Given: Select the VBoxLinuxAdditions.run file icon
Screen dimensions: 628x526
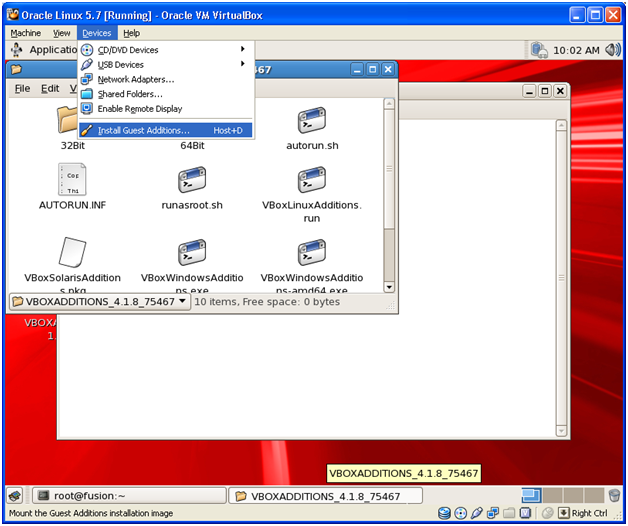Looking at the screenshot, I should (x=312, y=180).
